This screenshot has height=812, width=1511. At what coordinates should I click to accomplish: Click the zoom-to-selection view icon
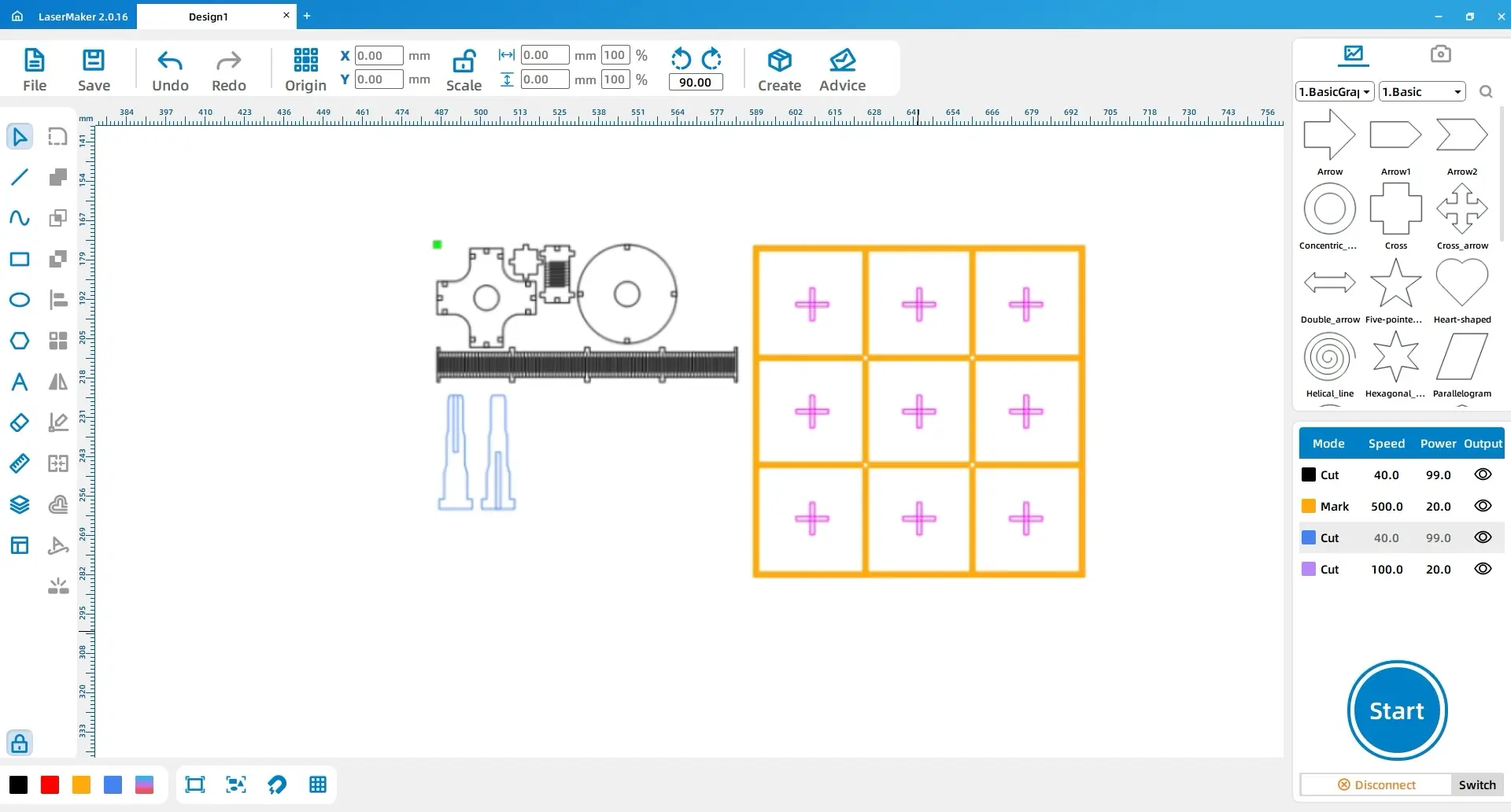click(236, 784)
